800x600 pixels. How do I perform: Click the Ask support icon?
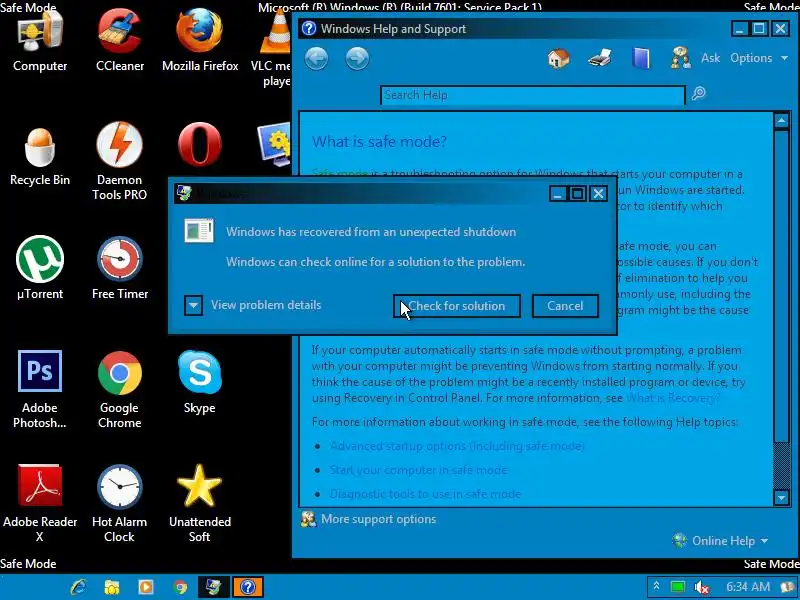pos(681,58)
